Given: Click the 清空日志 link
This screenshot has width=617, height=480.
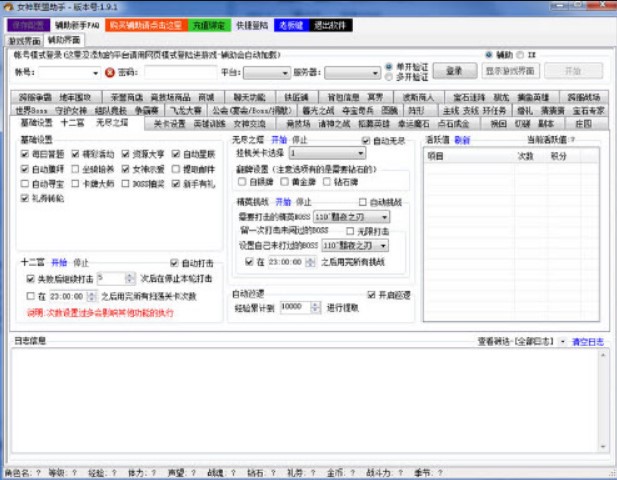Looking at the screenshot, I should tap(587, 341).
